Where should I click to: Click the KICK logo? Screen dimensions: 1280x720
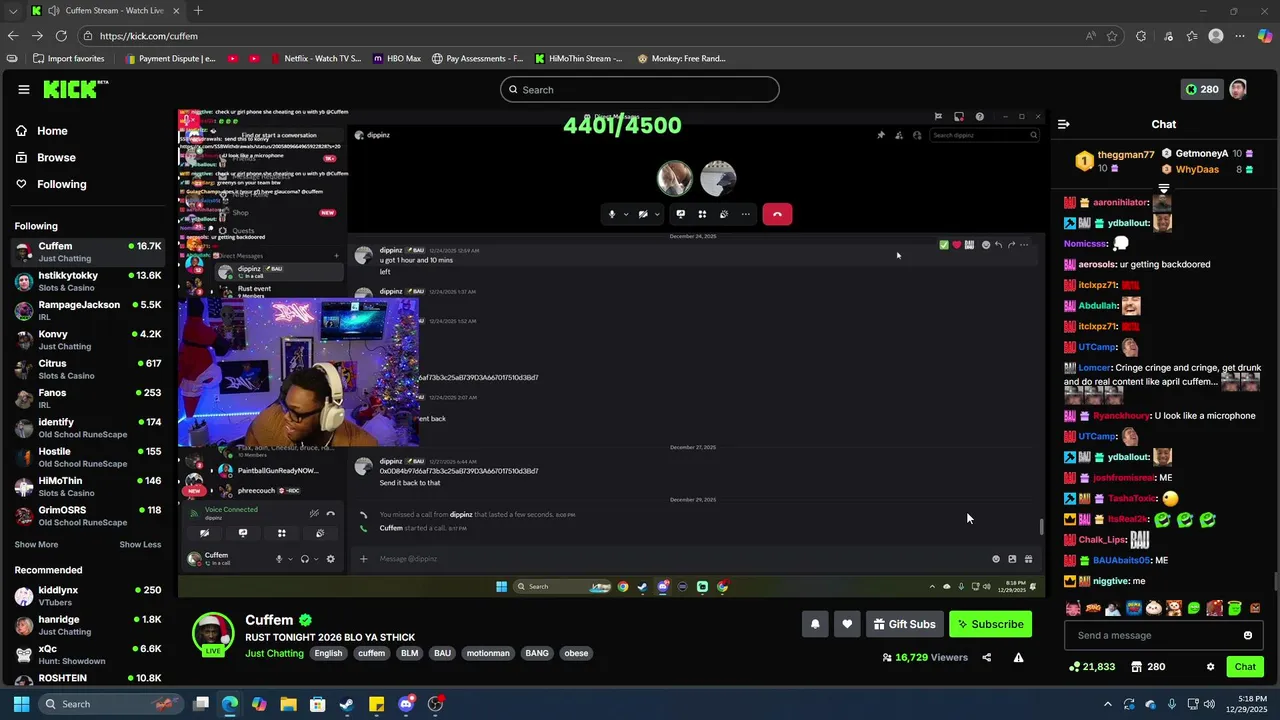pos(75,89)
